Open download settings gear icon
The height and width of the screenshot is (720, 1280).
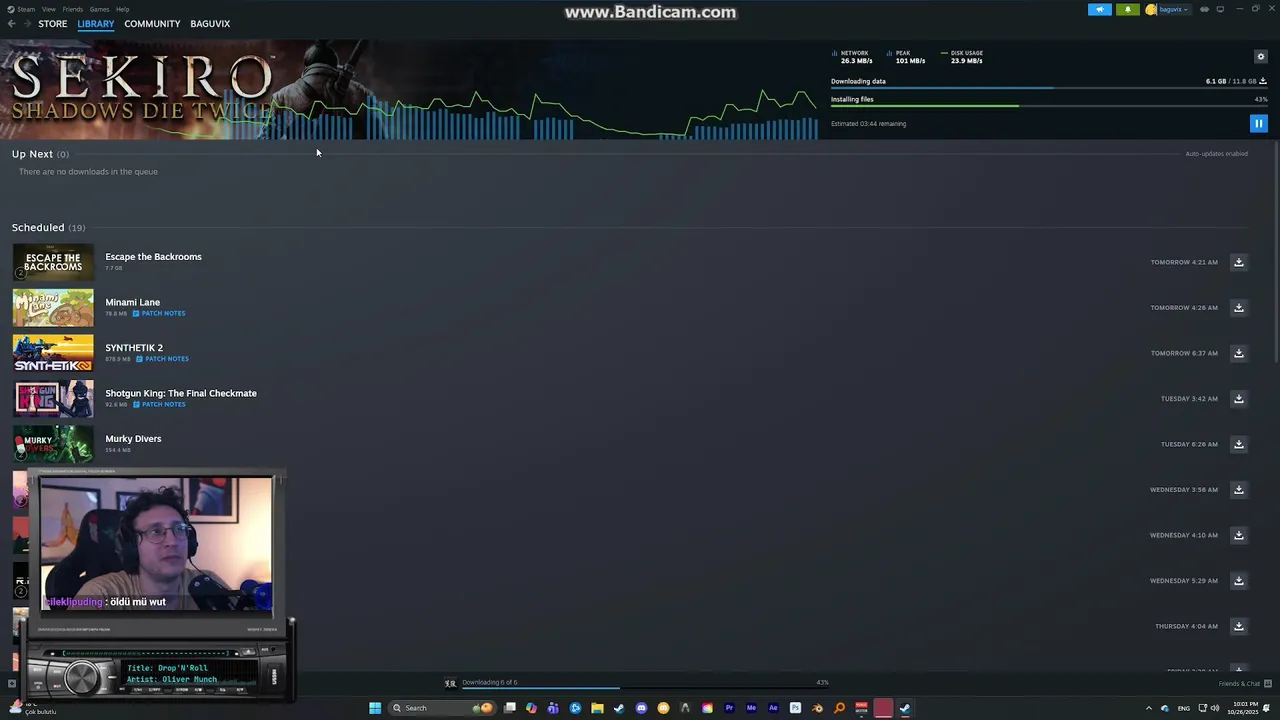1260,57
